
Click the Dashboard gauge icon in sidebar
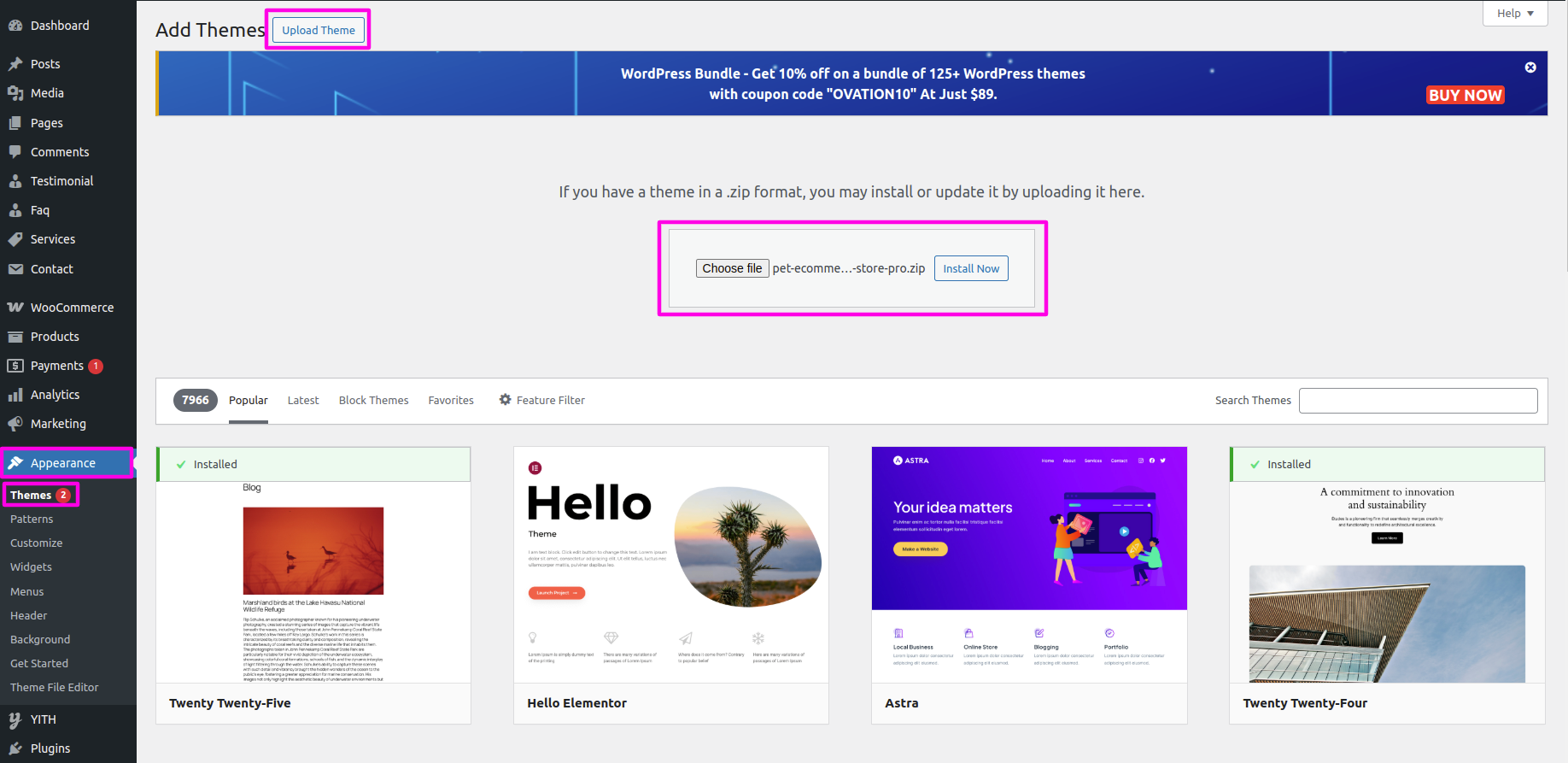click(15, 26)
